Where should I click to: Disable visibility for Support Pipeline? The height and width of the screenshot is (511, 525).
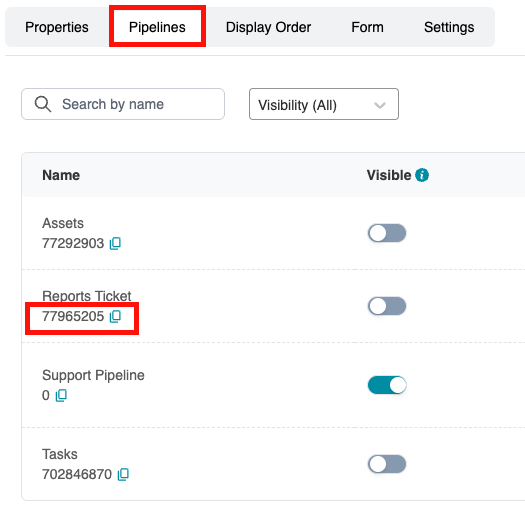click(x=387, y=385)
